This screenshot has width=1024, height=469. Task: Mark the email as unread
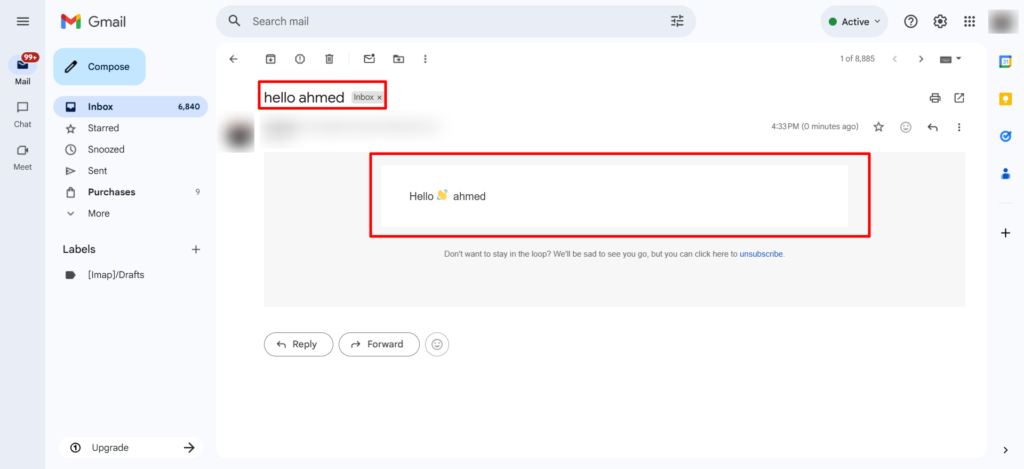pos(369,59)
